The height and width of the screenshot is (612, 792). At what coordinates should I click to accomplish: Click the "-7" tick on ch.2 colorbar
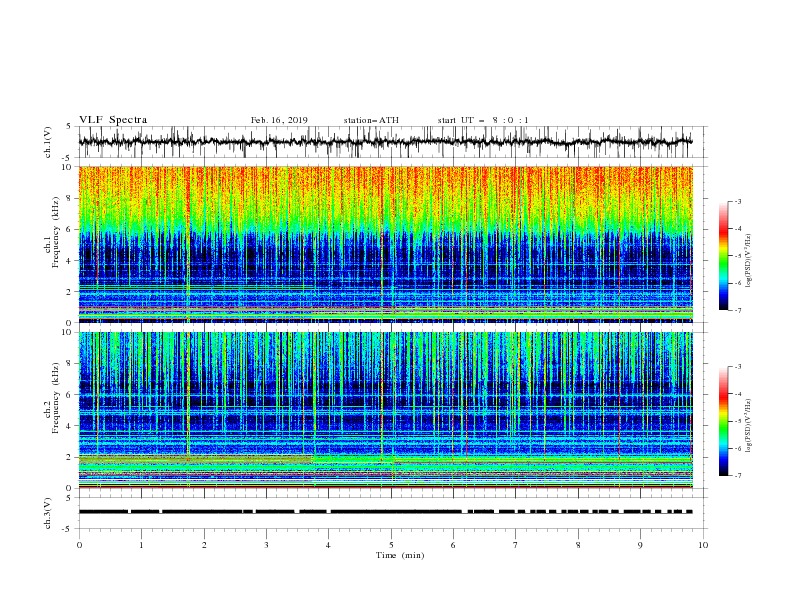tap(738, 476)
